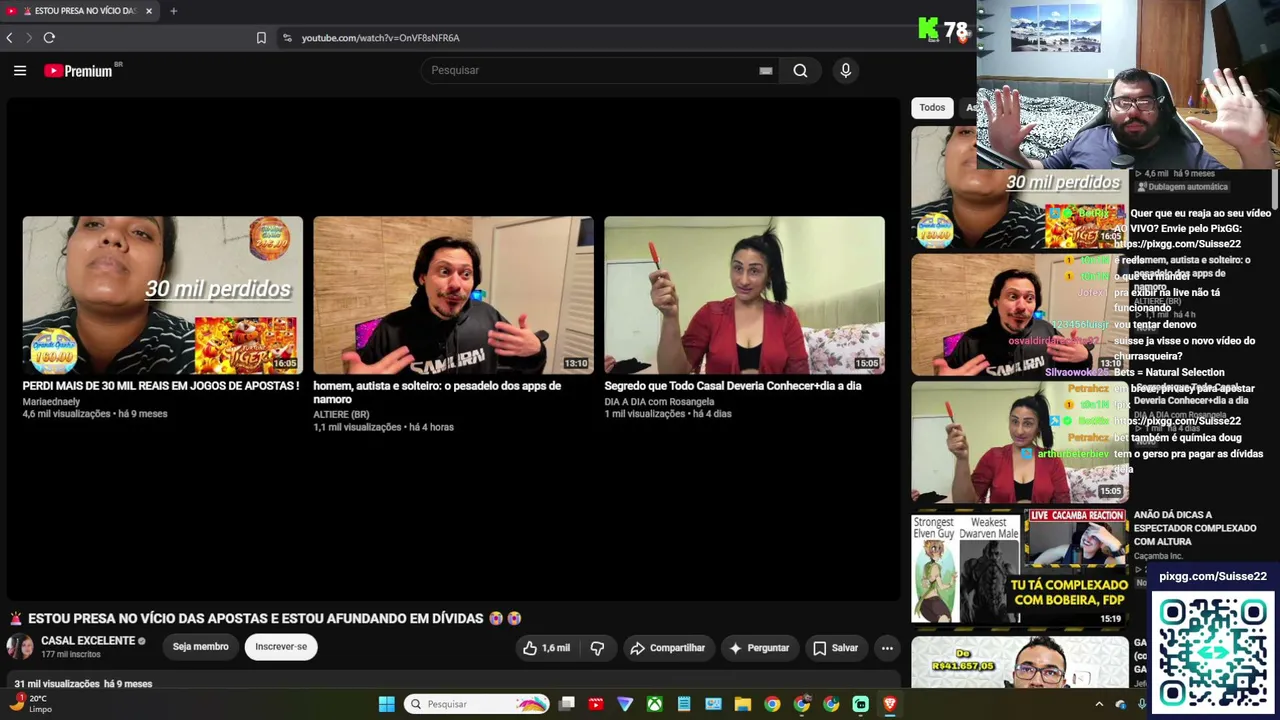Screen dimensions: 1280x720
Task: Select the ESTOU PRESA NO VÍCIO browser tab
Action: point(80,11)
